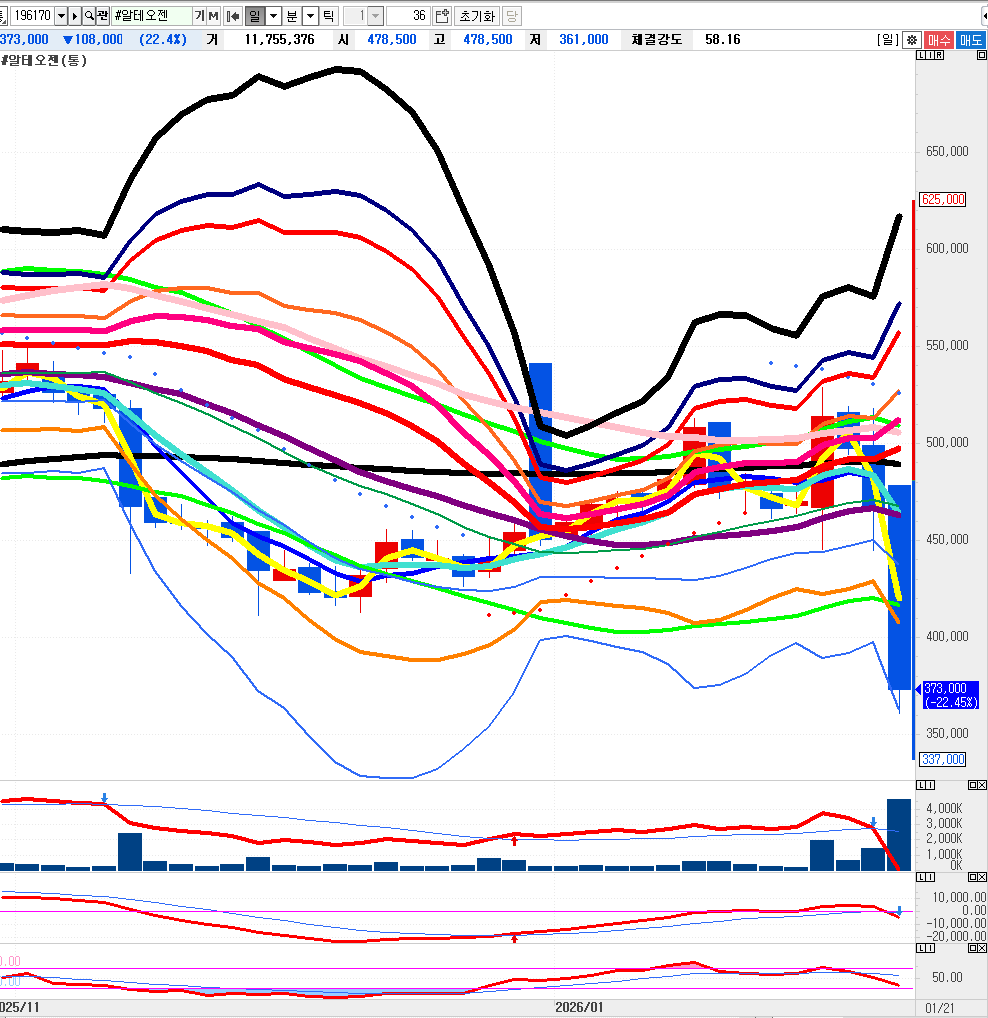Open chart settings gear icon
Screen dimensions: 988x1018
click(911, 40)
